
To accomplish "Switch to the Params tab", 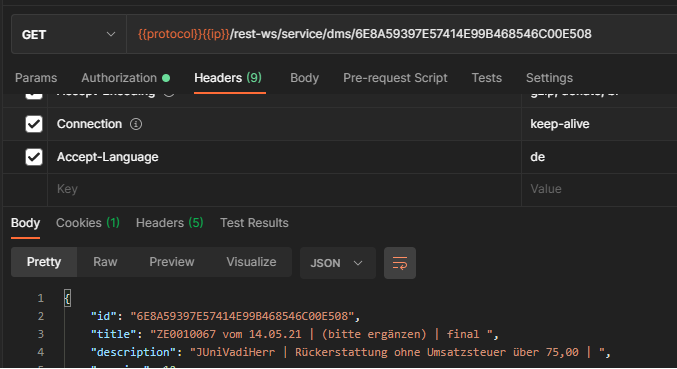I will pyautogui.click(x=36, y=78).
